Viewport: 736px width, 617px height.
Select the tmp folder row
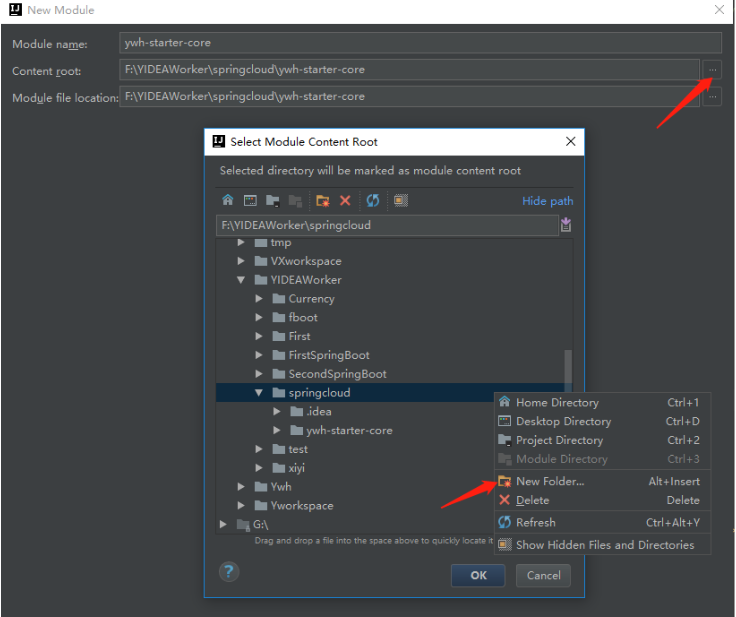(x=394, y=243)
